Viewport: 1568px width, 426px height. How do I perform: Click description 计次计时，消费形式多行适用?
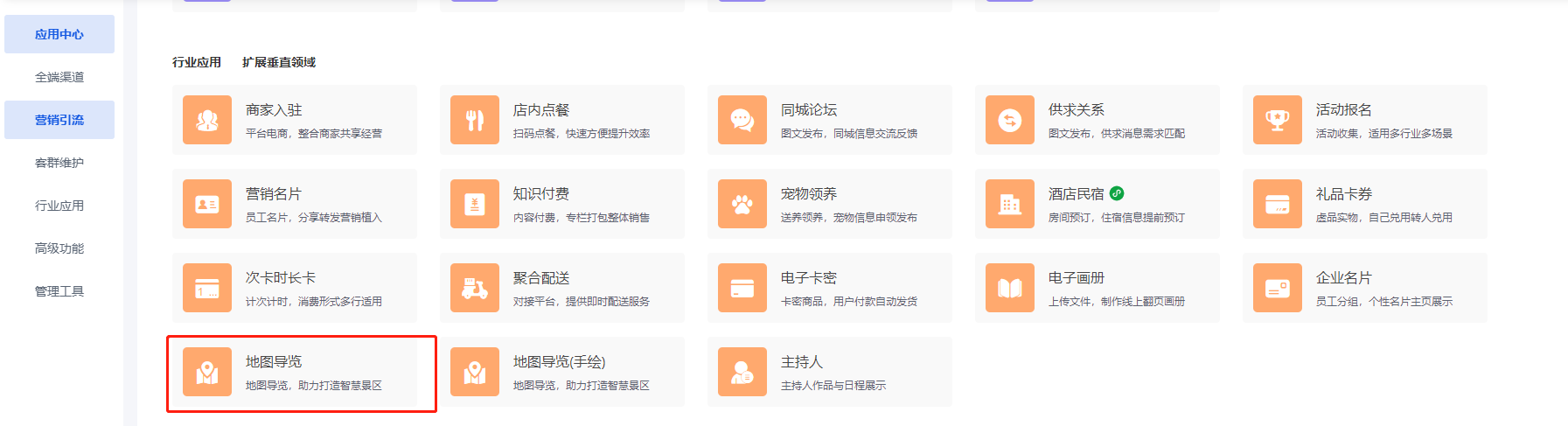(x=314, y=302)
